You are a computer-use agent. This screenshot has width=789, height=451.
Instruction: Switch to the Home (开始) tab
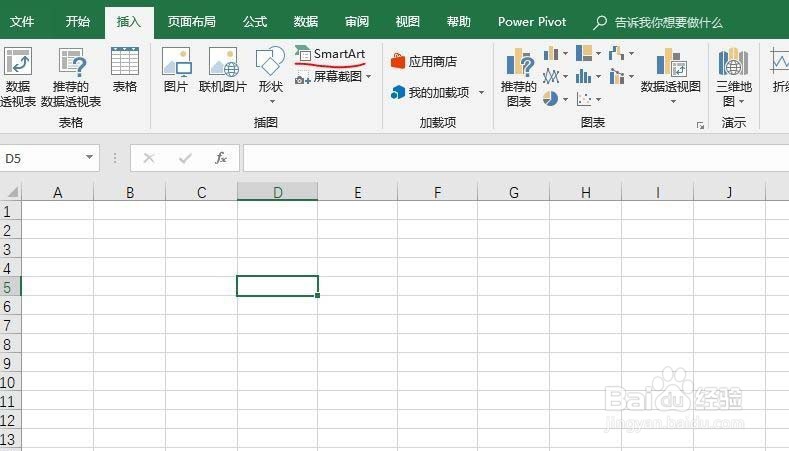[x=77, y=22]
